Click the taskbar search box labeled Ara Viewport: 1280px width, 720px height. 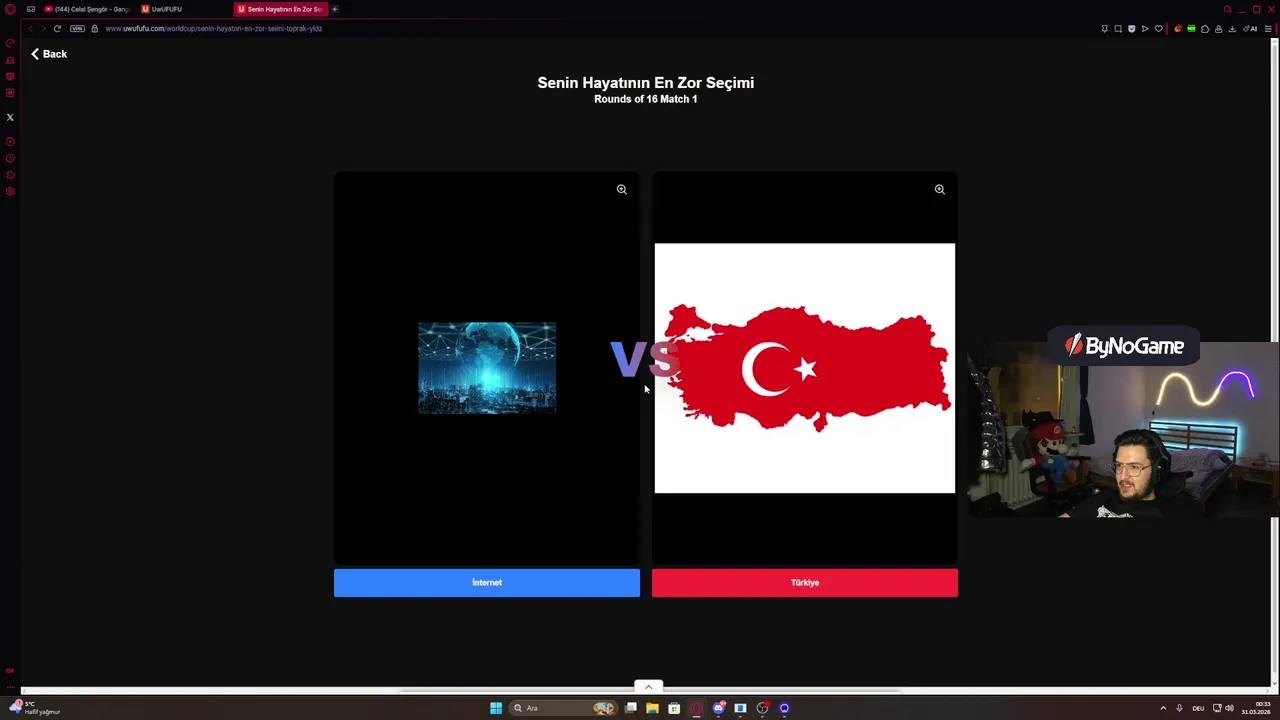(563, 708)
